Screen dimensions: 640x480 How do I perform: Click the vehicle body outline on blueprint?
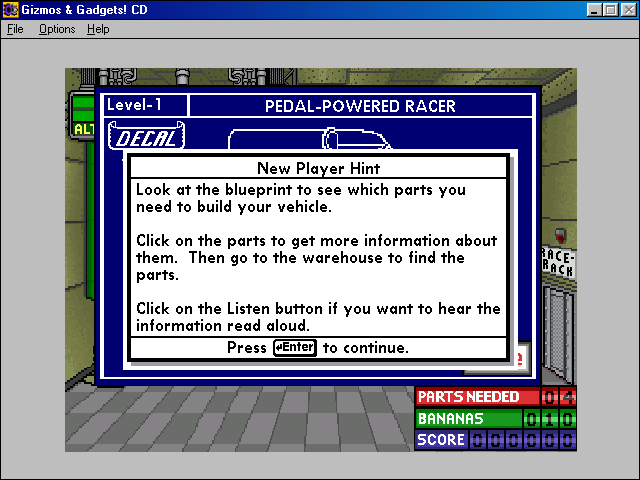tap(309, 139)
